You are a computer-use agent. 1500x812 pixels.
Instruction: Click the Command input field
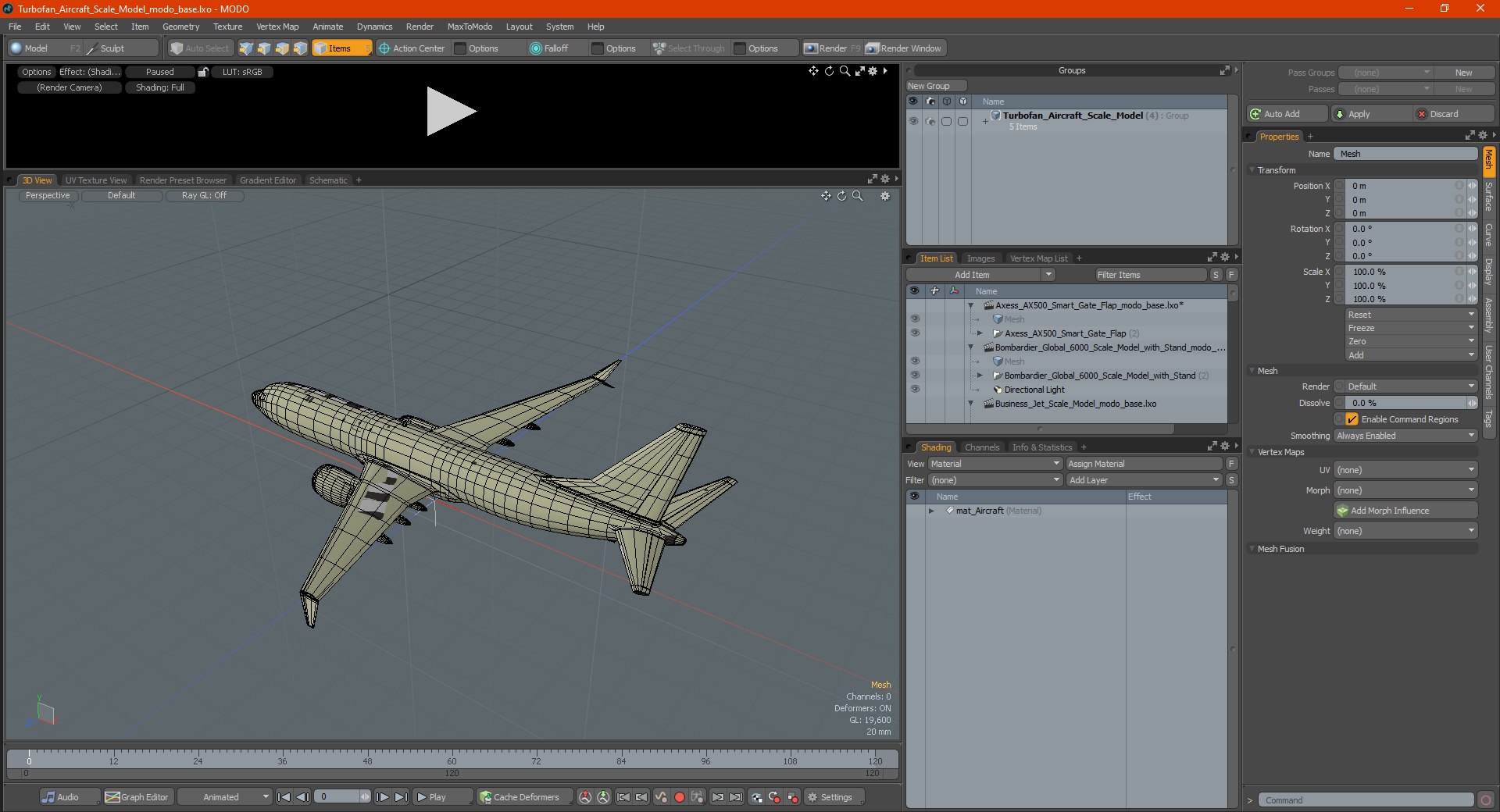point(1366,800)
